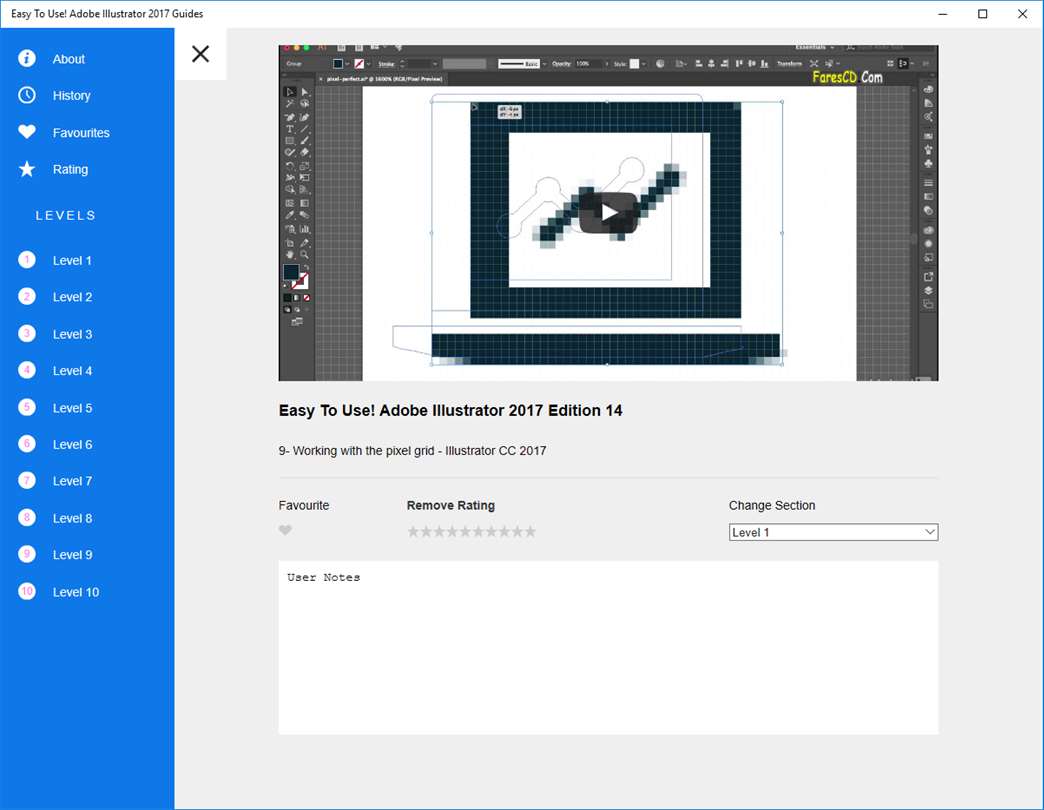
Task: Navigate to Level 10
Action: [75, 592]
